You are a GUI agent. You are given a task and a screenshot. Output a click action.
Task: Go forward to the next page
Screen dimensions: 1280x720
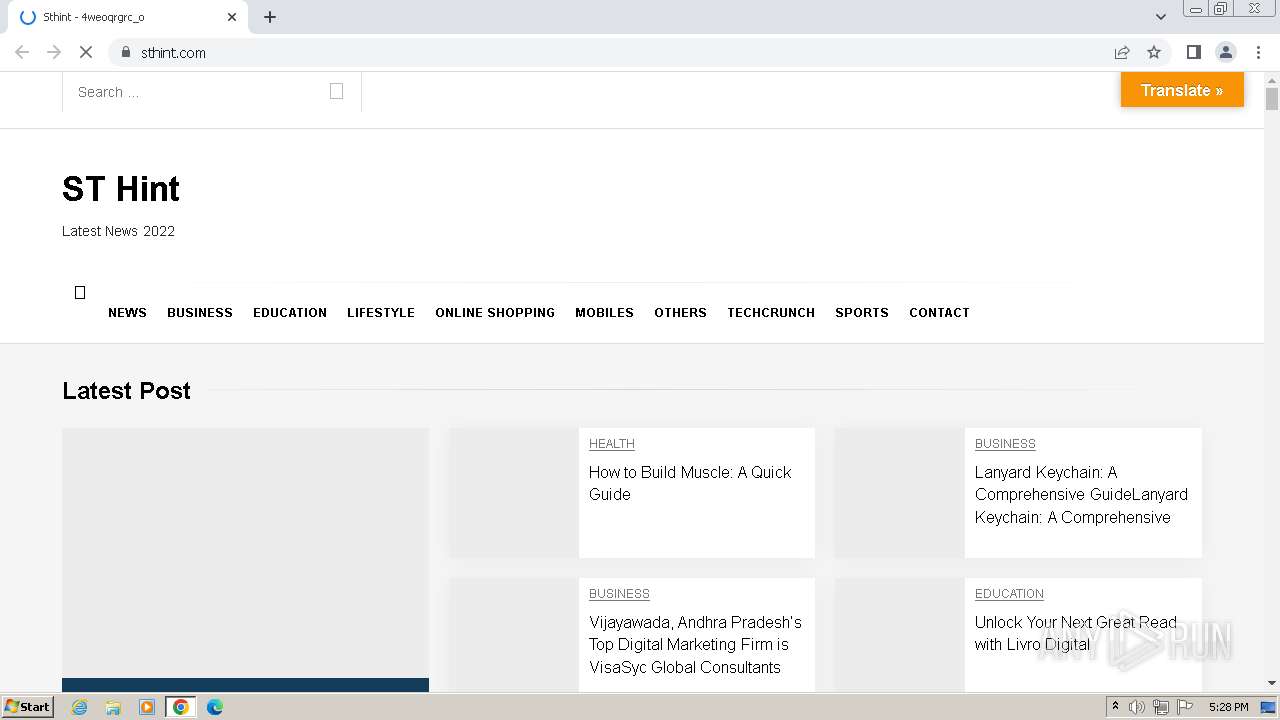click(54, 52)
